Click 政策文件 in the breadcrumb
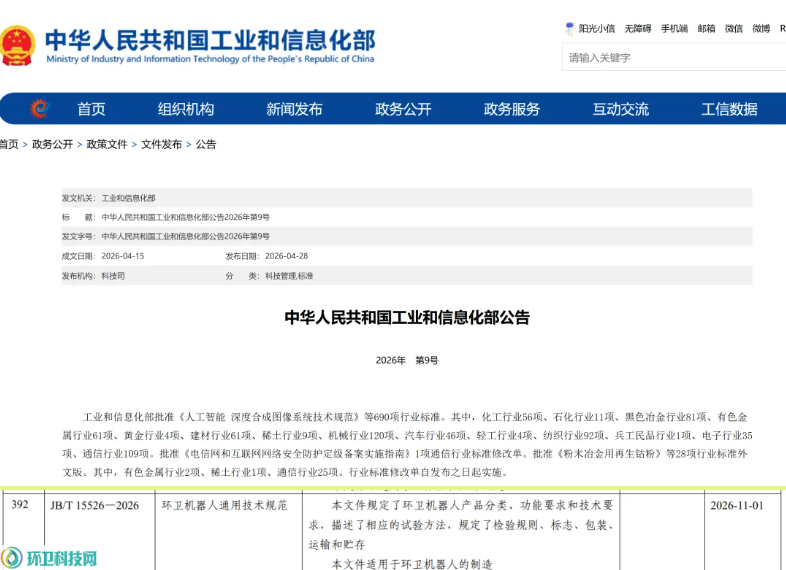Screen dimensions: 786x570 coord(107,144)
